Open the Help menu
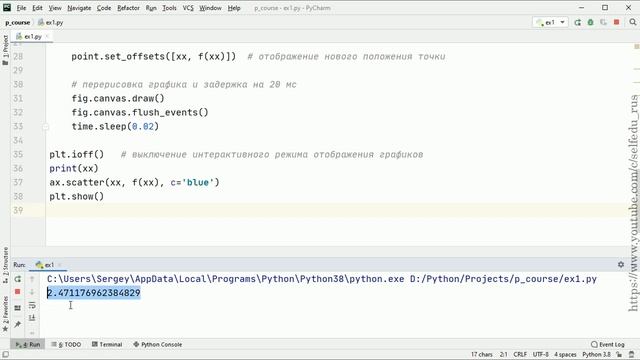The width and height of the screenshot is (640, 360). (234, 8)
